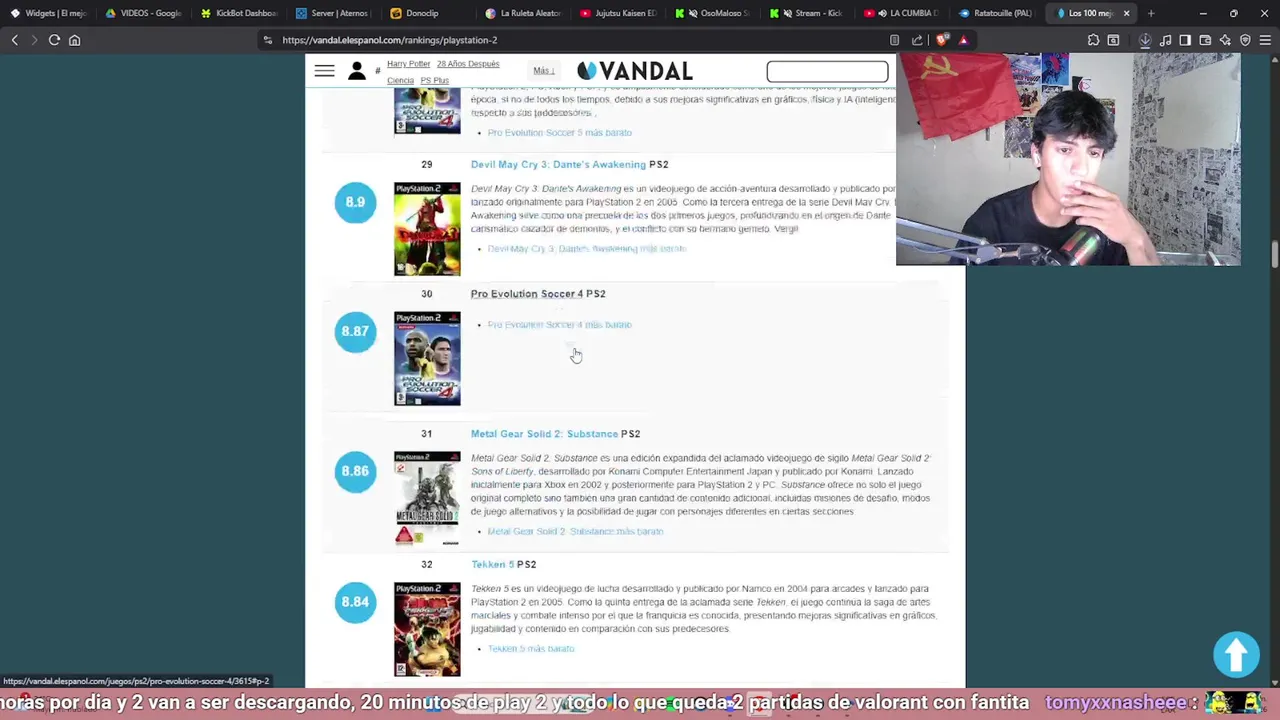
Task: Open site settings icon in address bar
Action: point(267,40)
